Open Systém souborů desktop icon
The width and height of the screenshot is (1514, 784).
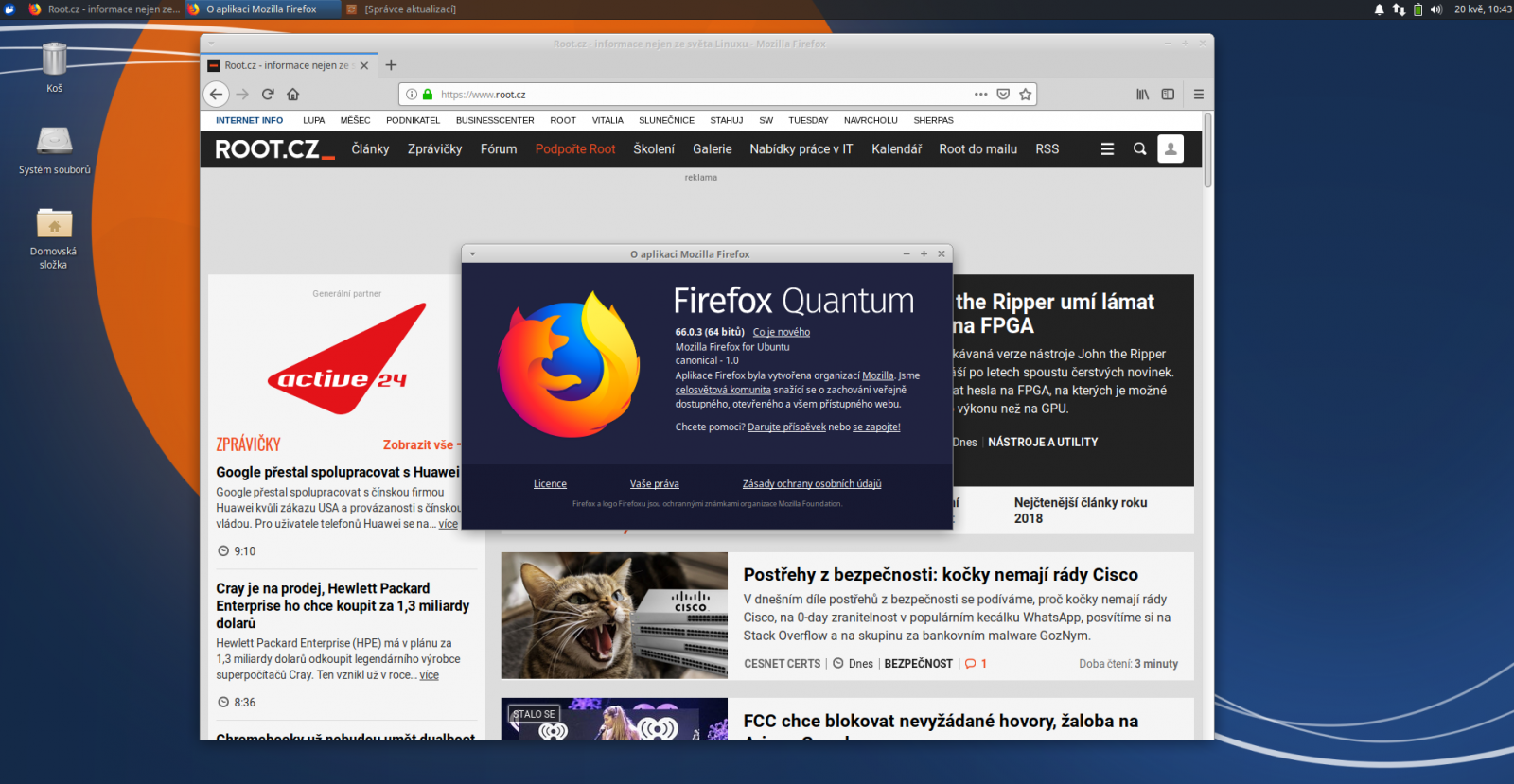click(54, 149)
